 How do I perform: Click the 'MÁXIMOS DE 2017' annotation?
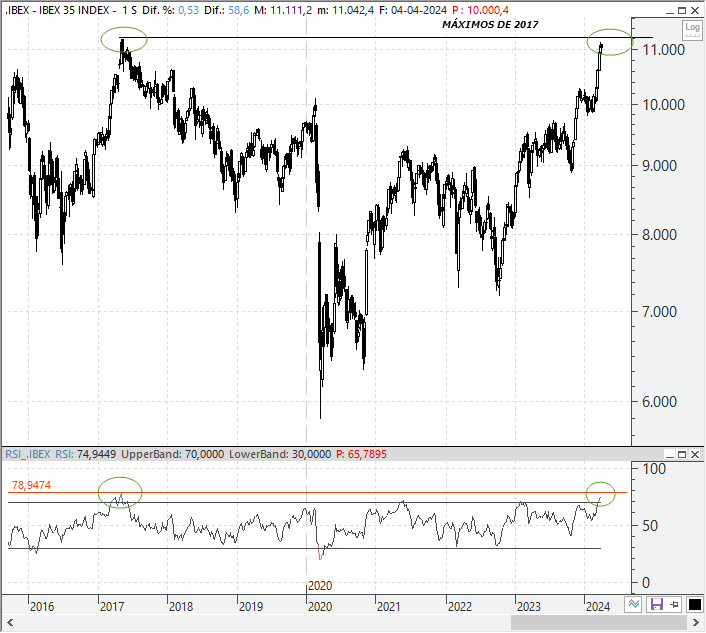tap(490, 25)
